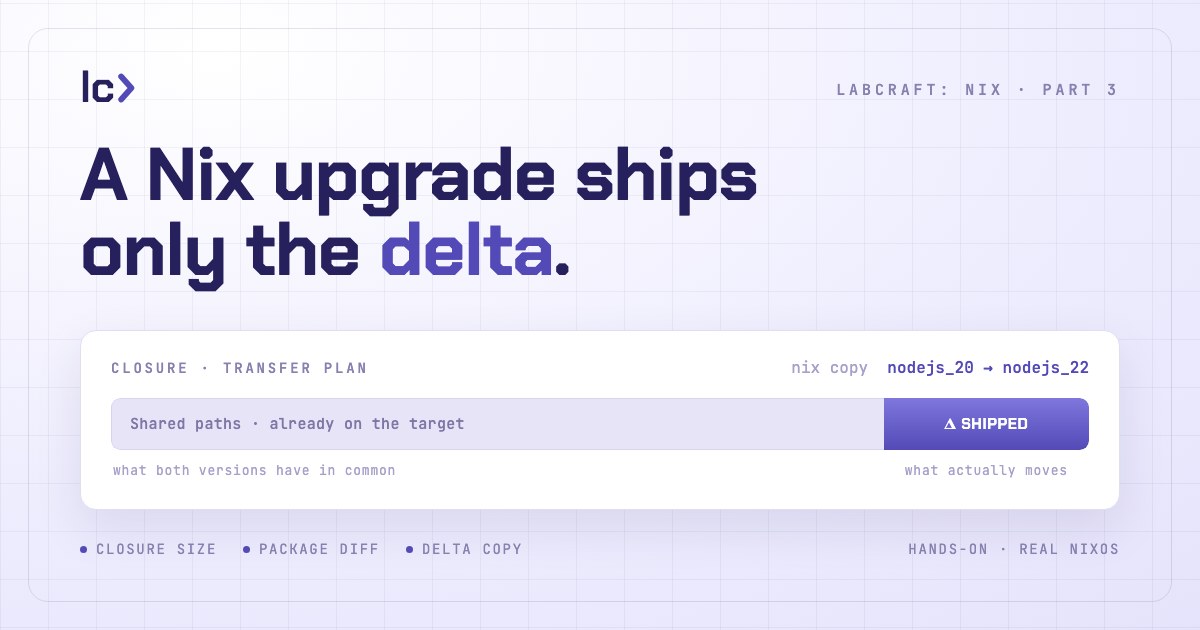Click the arrow between nodejs_20 and nodejs_22
Viewport: 1200px width, 630px height.
[x=988, y=368]
